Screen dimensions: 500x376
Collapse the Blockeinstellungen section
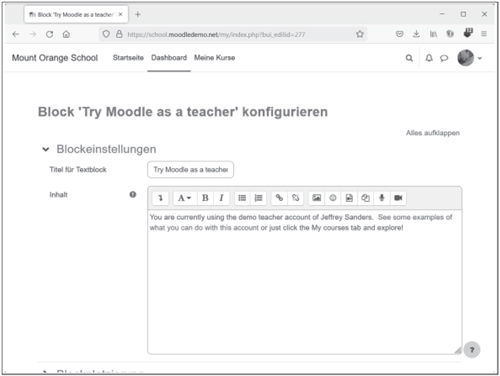click(46, 149)
